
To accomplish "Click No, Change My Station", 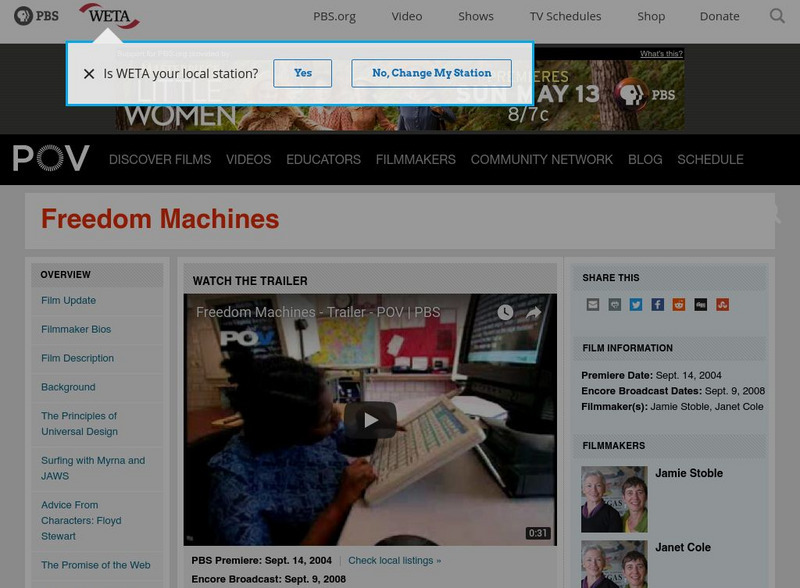I will tap(430, 73).
